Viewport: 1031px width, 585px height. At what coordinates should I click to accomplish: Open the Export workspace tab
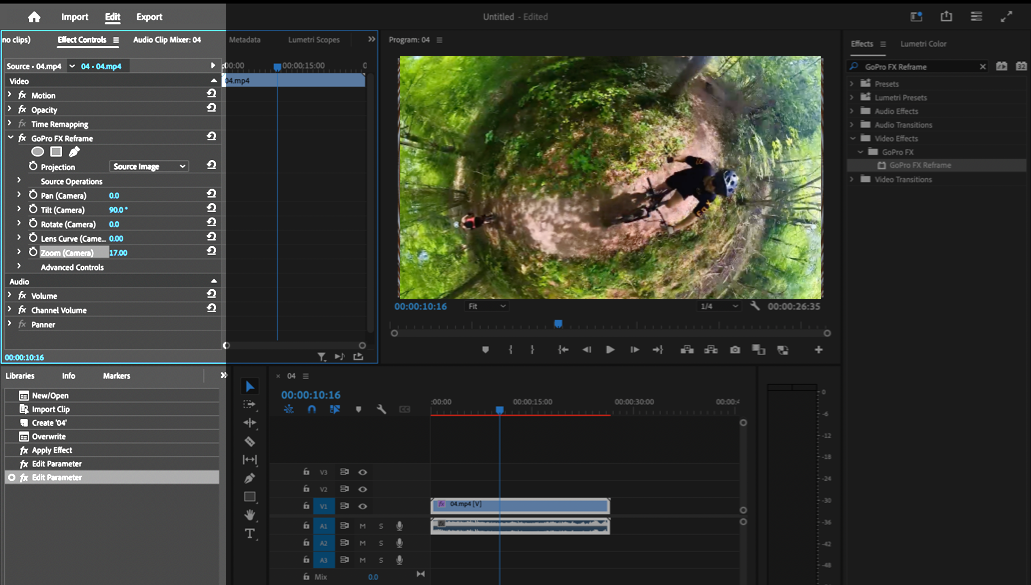coord(149,17)
